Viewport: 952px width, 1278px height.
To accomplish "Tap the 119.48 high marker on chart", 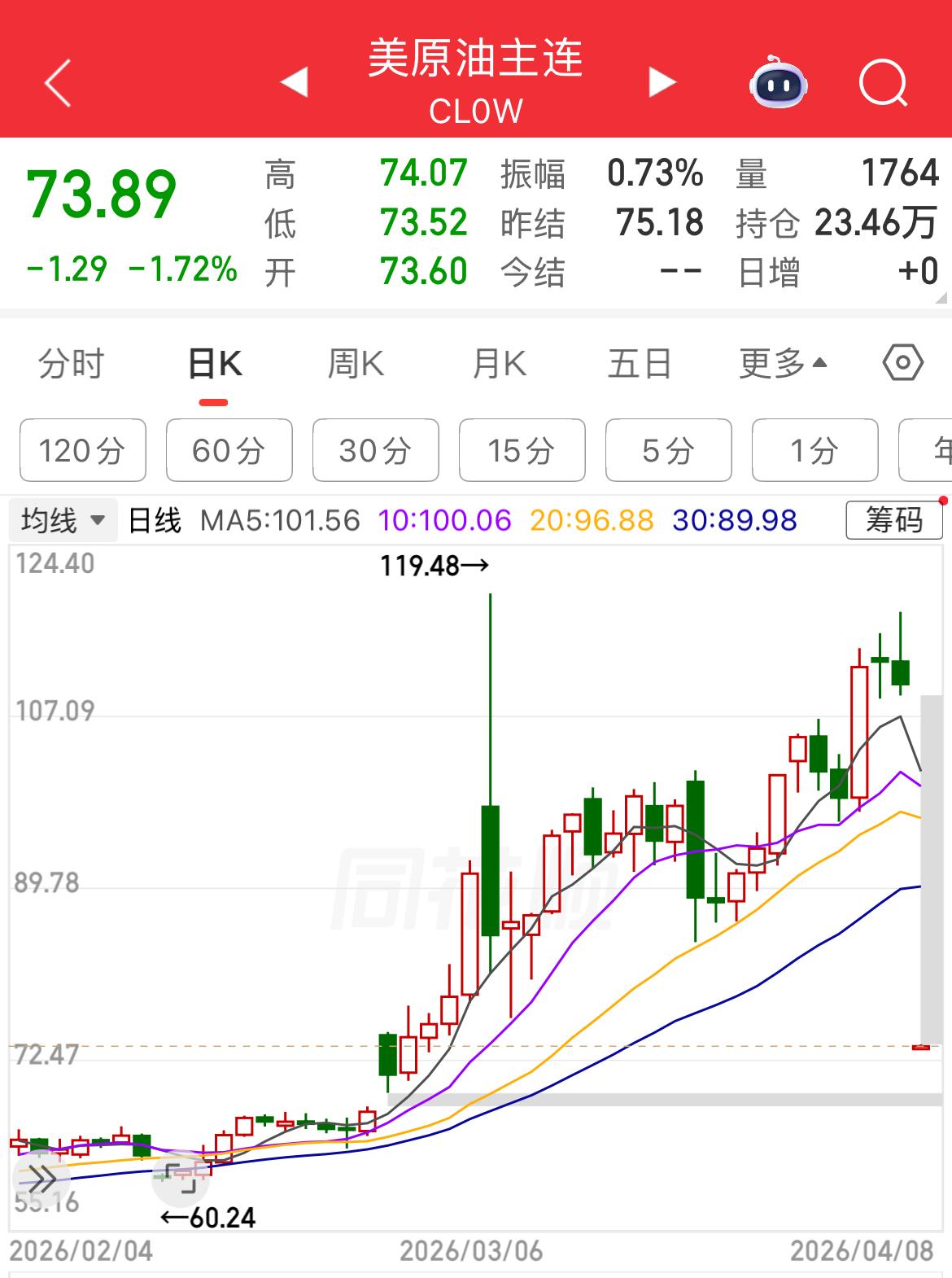I will (435, 565).
